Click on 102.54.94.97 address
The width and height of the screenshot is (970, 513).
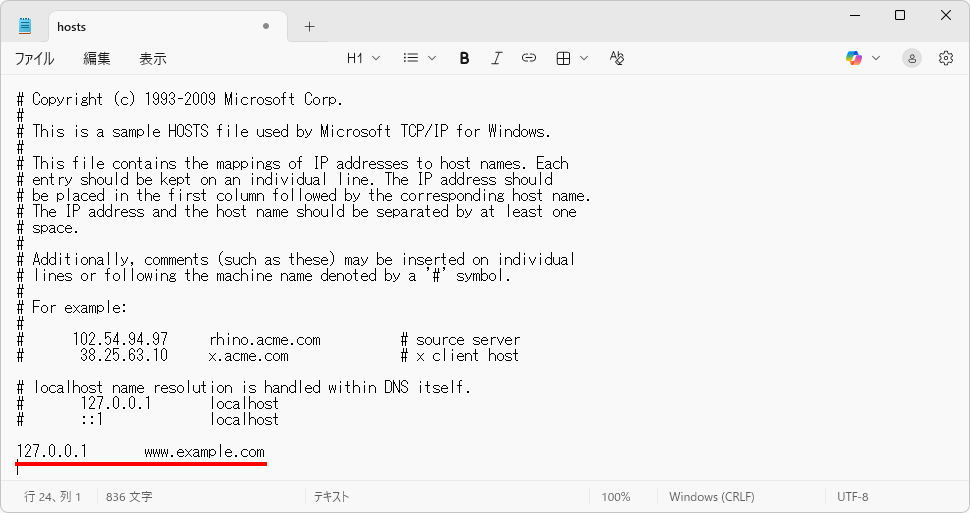120,339
